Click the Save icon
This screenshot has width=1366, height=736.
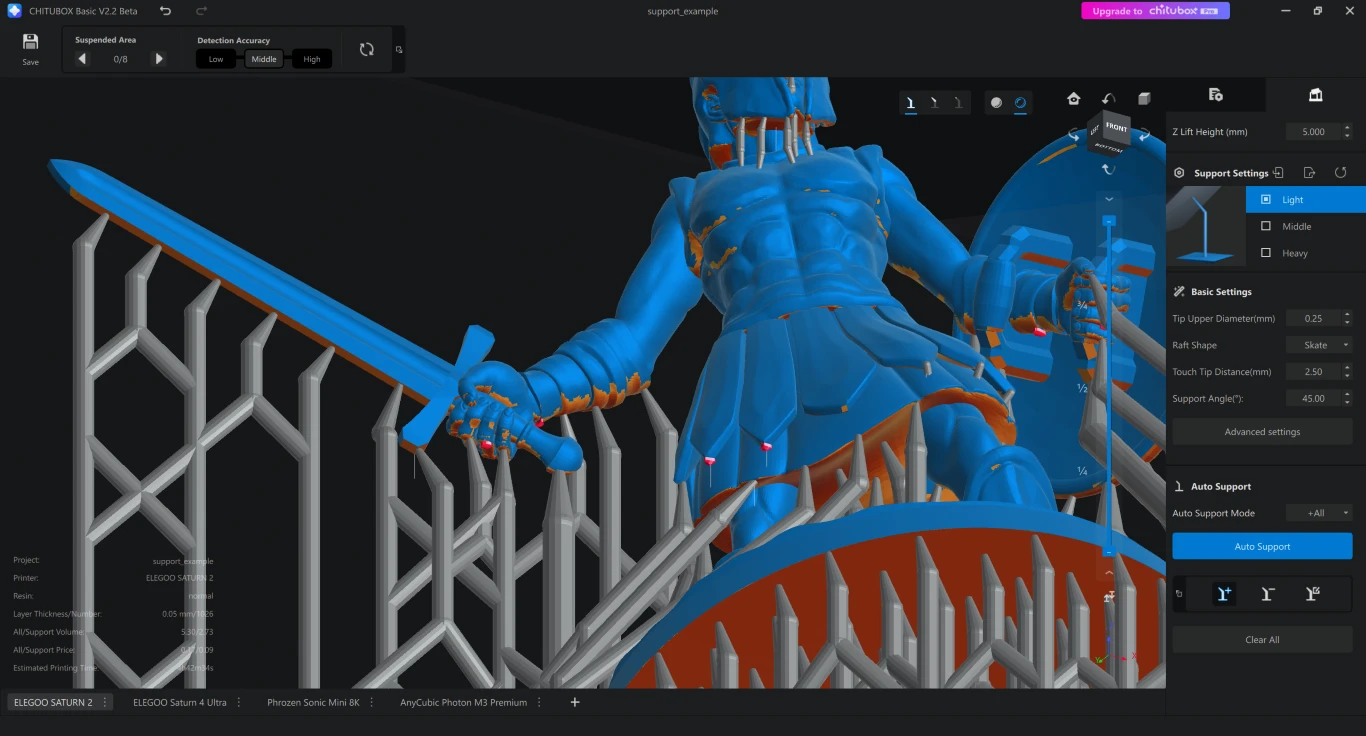coord(30,42)
